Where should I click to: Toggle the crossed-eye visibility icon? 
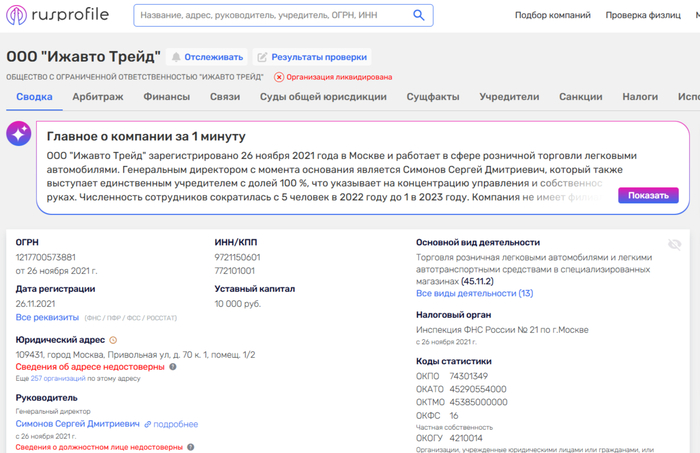(675, 244)
